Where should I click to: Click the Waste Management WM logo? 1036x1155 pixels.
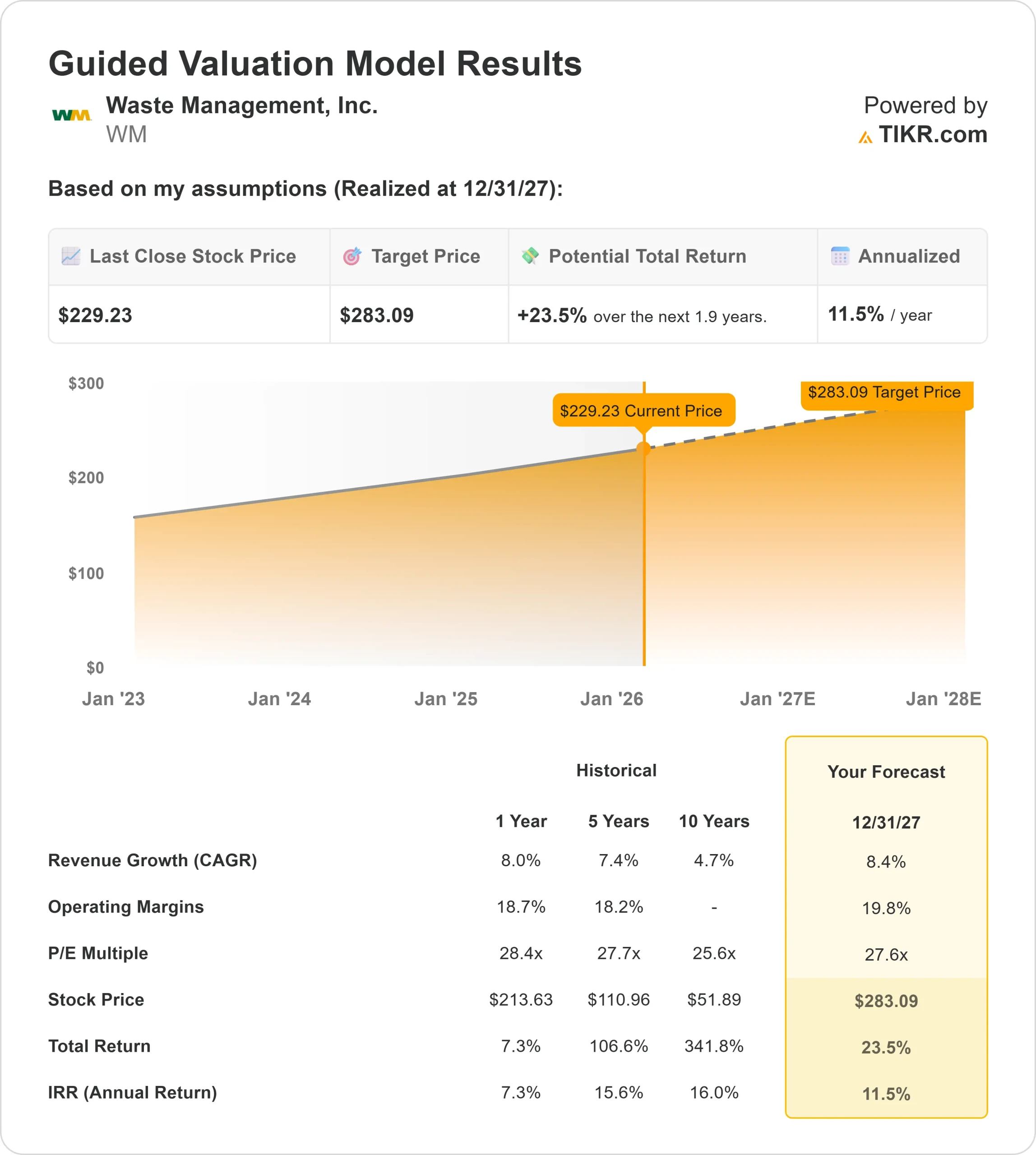[72, 115]
